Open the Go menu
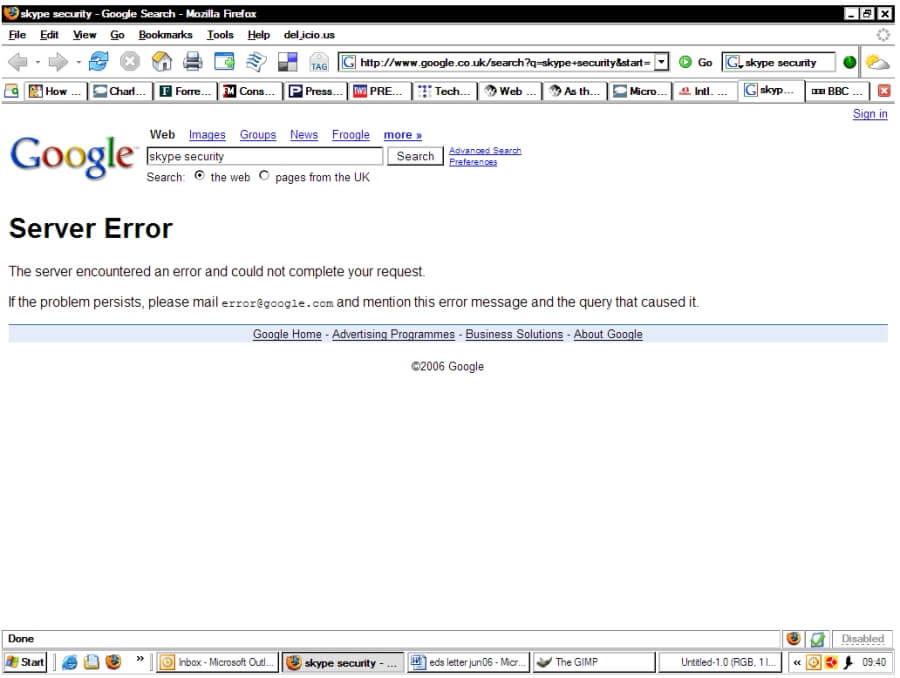 (x=117, y=35)
